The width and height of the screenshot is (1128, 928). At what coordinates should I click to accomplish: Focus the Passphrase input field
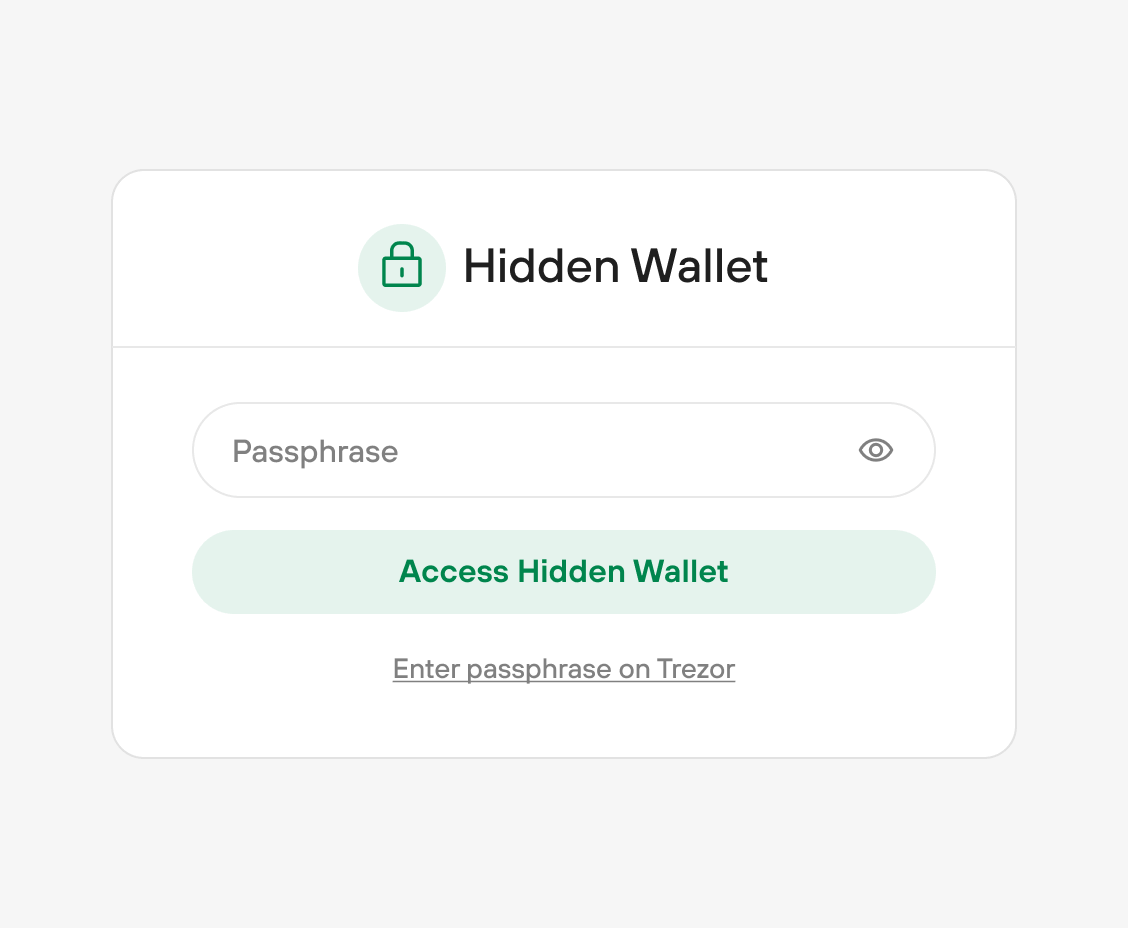[564, 450]
